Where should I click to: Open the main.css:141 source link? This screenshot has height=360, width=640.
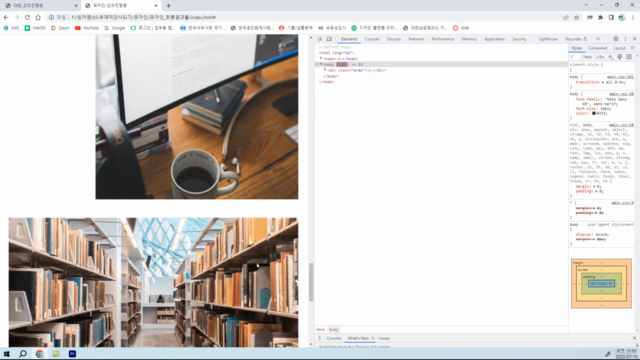620,77
